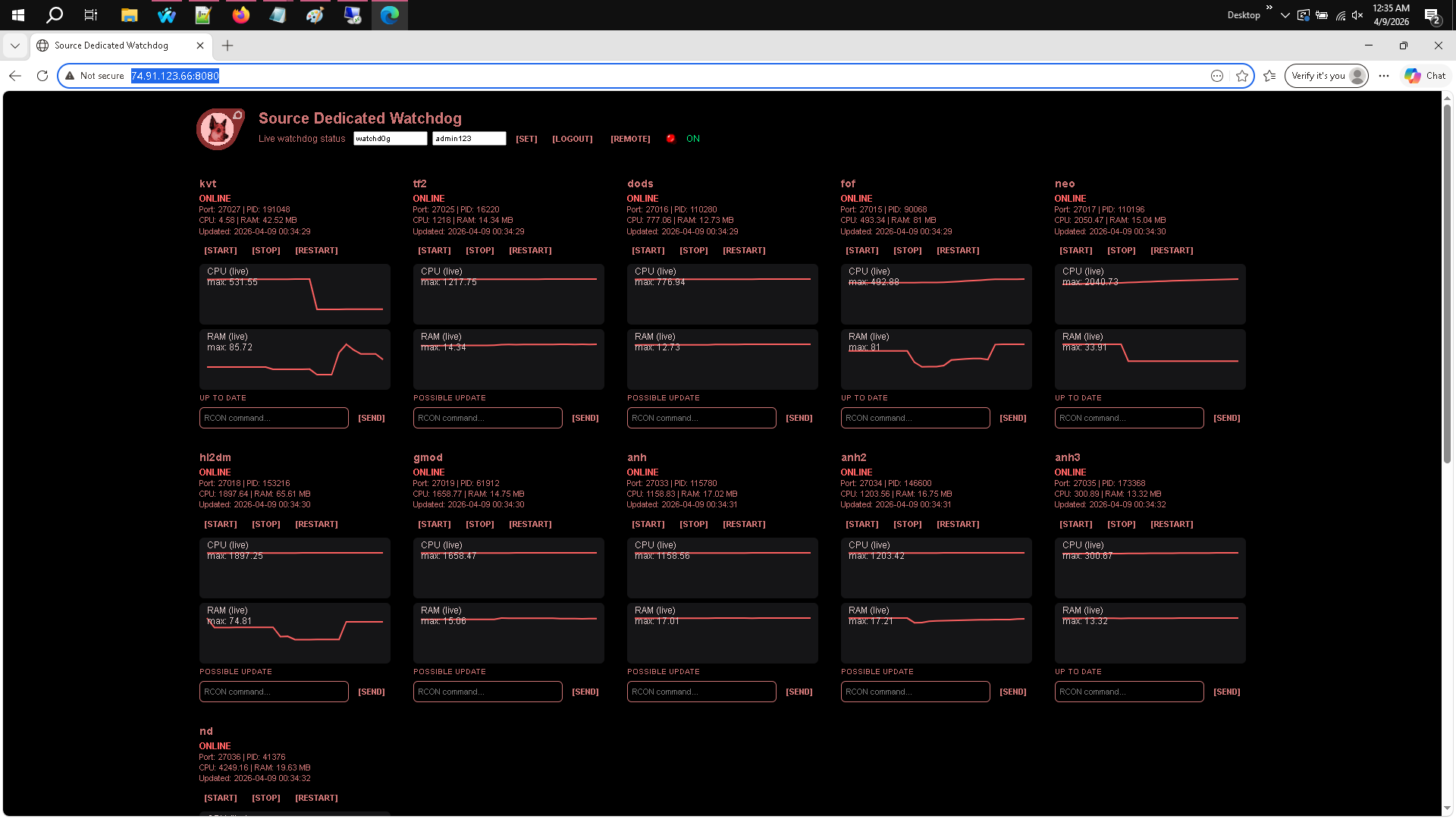Click the Watchdog fox logo icon

coord(219,129)
